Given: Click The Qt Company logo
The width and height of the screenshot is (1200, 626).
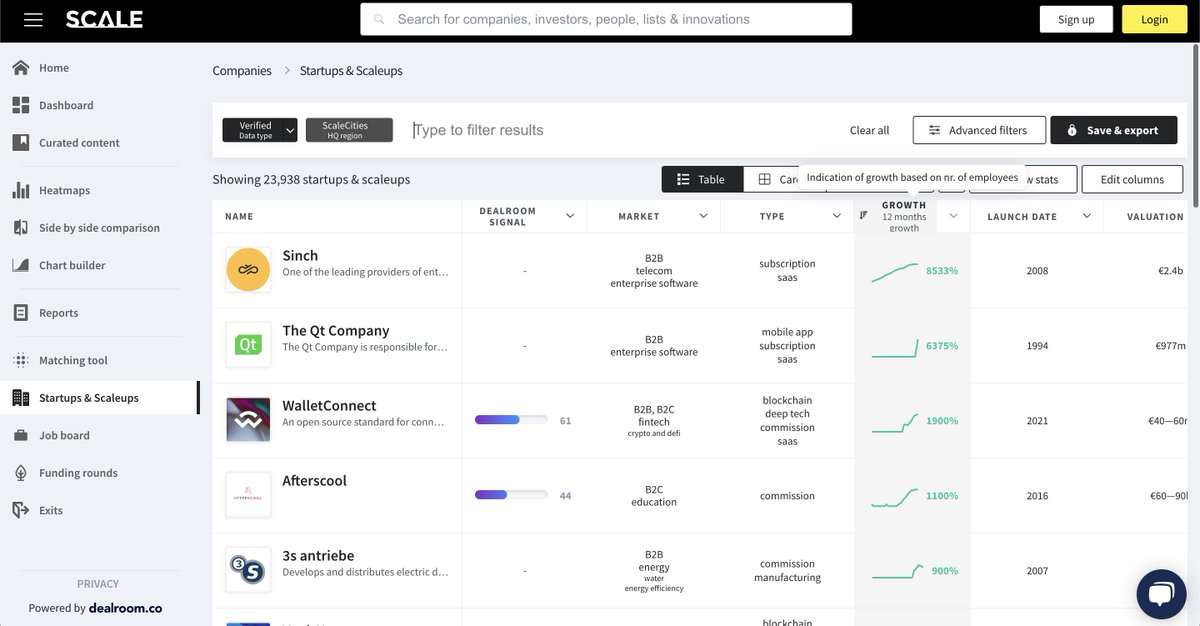Looking at the screenshot, I should [248, 345].
